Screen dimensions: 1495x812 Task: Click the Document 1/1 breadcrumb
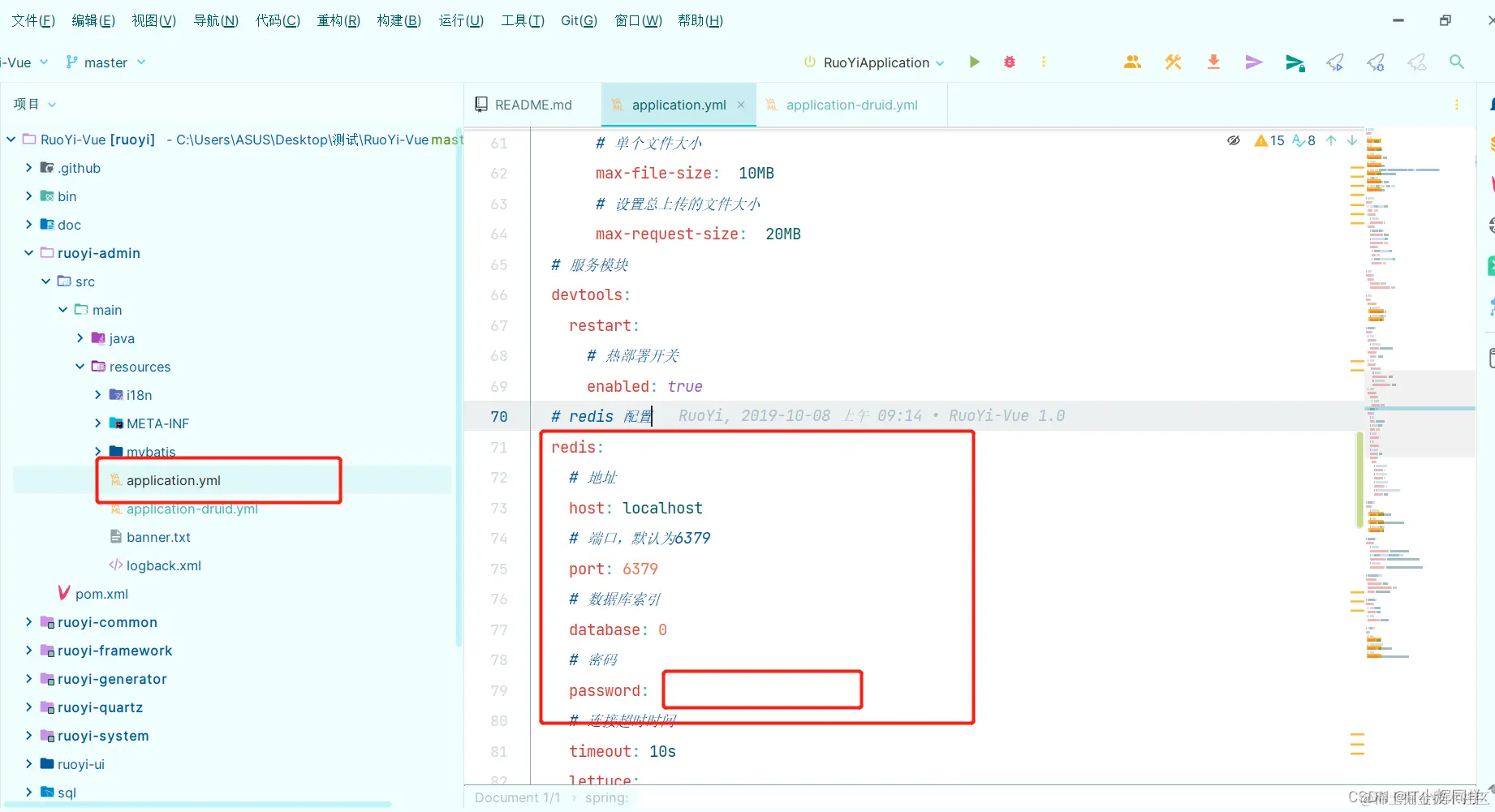518,797
